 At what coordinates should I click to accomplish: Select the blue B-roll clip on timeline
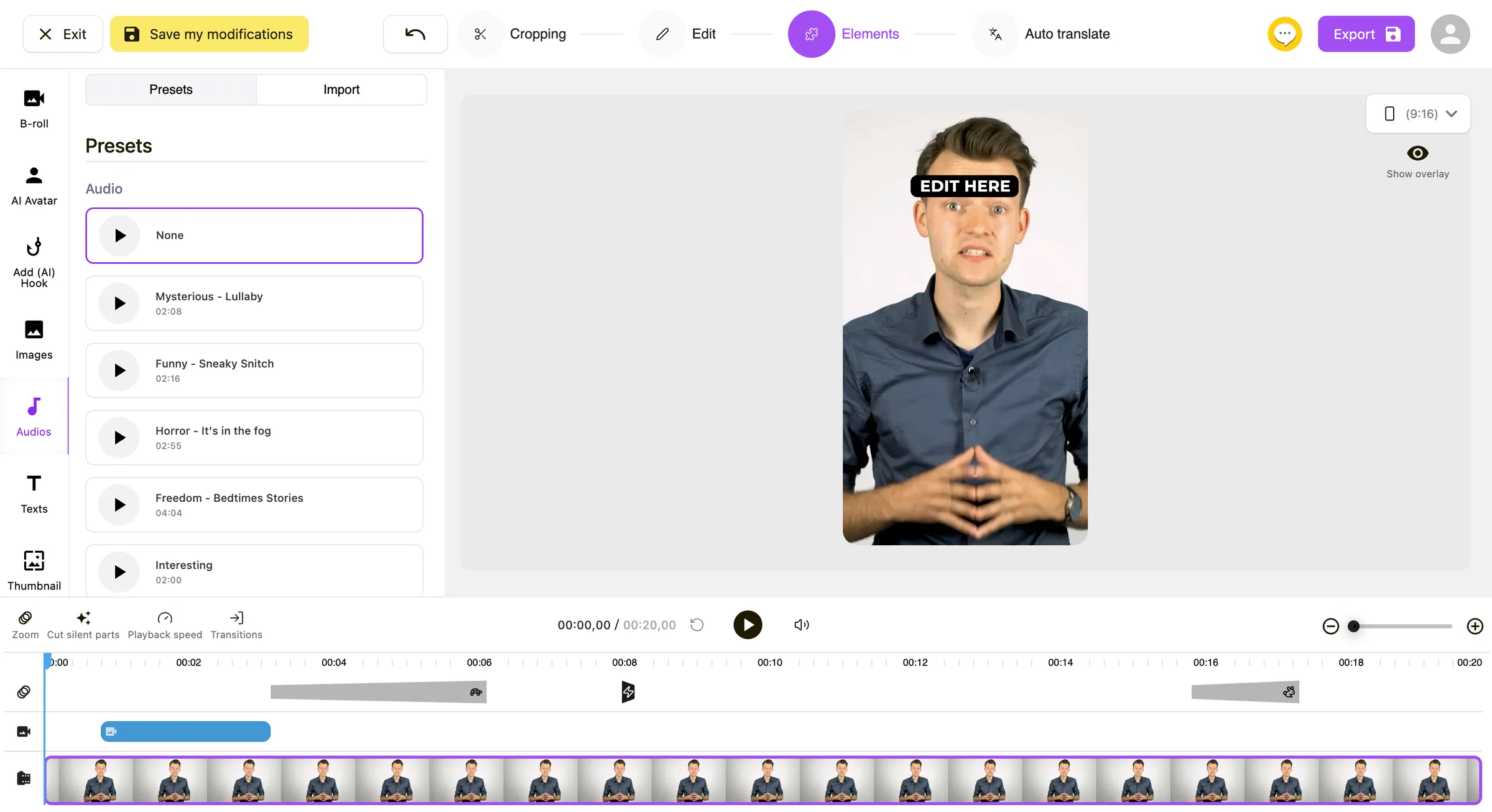185,732
